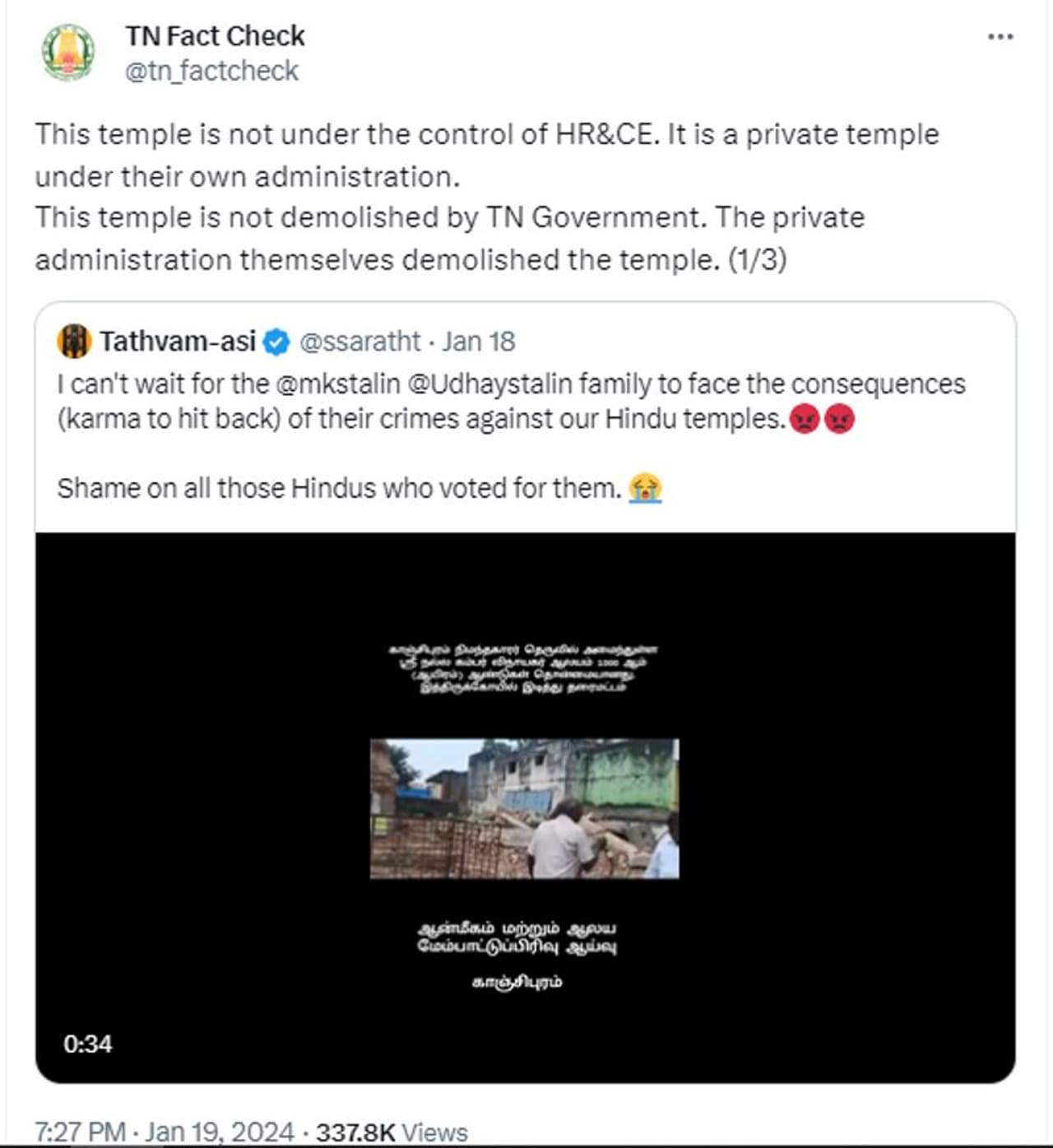This screenshot has width=1053, height=1148.
Task: Click the 0:34 video duration label
Action: click(x=87, y=1043)
